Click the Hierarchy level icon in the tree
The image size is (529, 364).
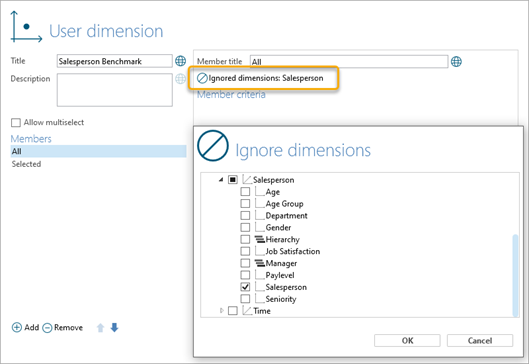259,240
